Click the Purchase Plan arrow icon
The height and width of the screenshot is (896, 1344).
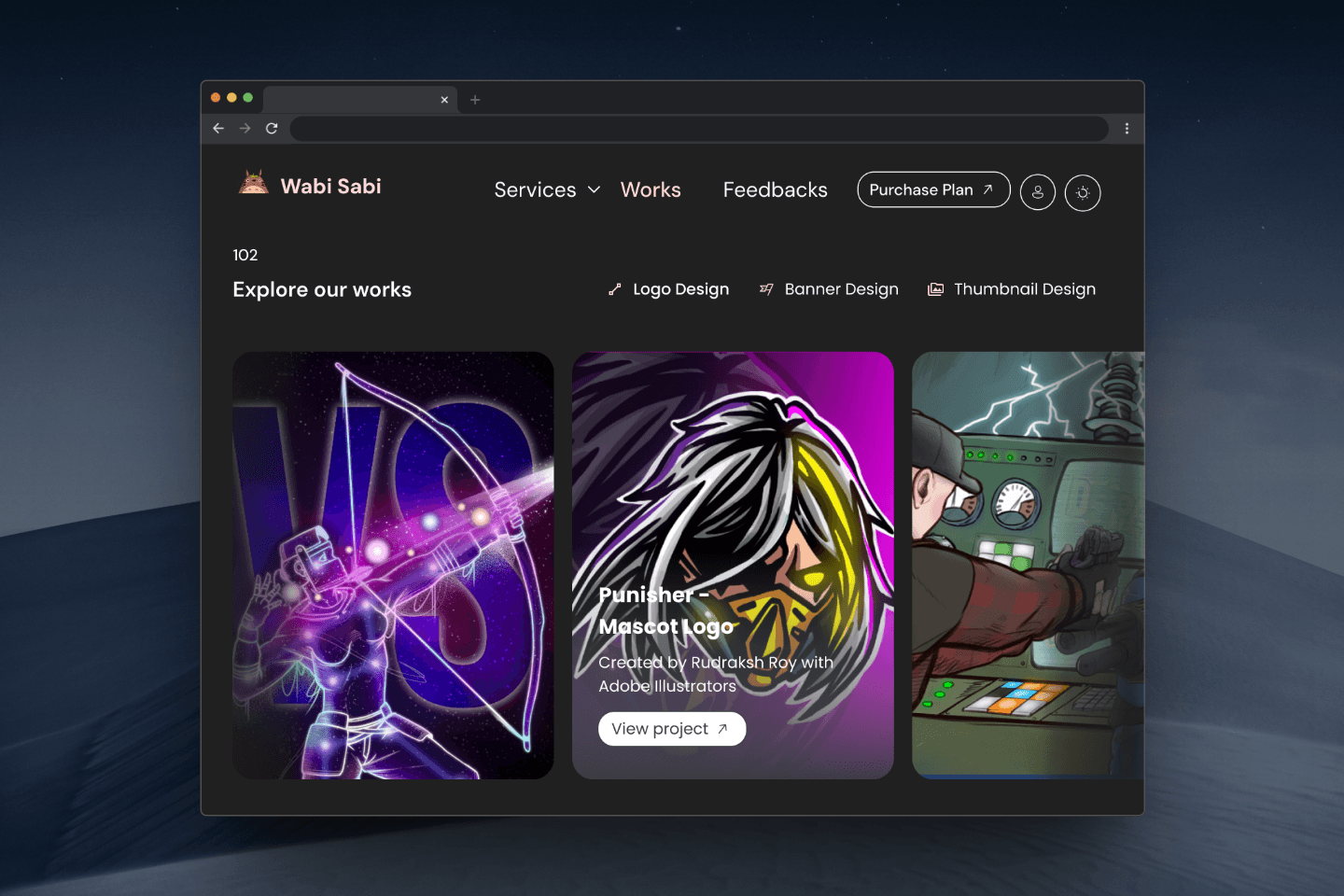[x=987, y=189]
